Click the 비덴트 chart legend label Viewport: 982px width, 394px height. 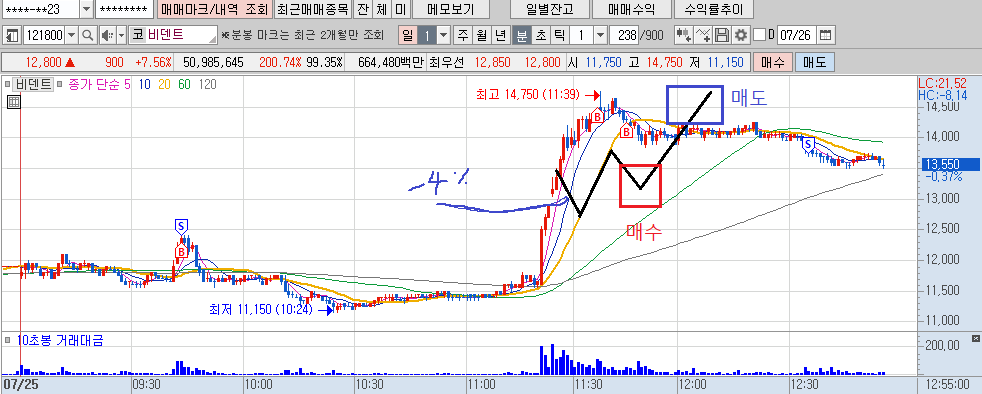click(33, 85)
